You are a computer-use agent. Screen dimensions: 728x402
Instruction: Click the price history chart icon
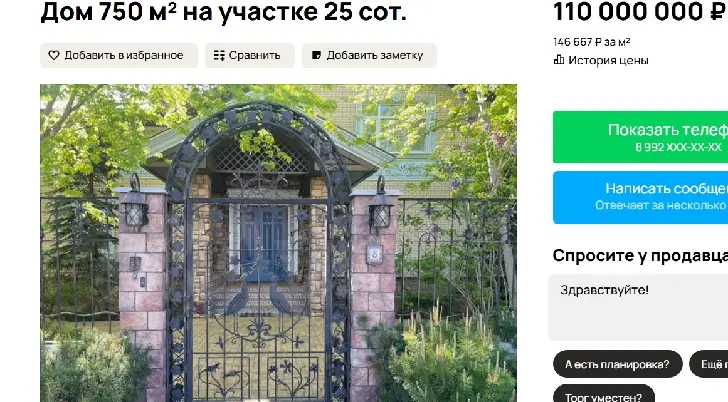coord(559,60)
